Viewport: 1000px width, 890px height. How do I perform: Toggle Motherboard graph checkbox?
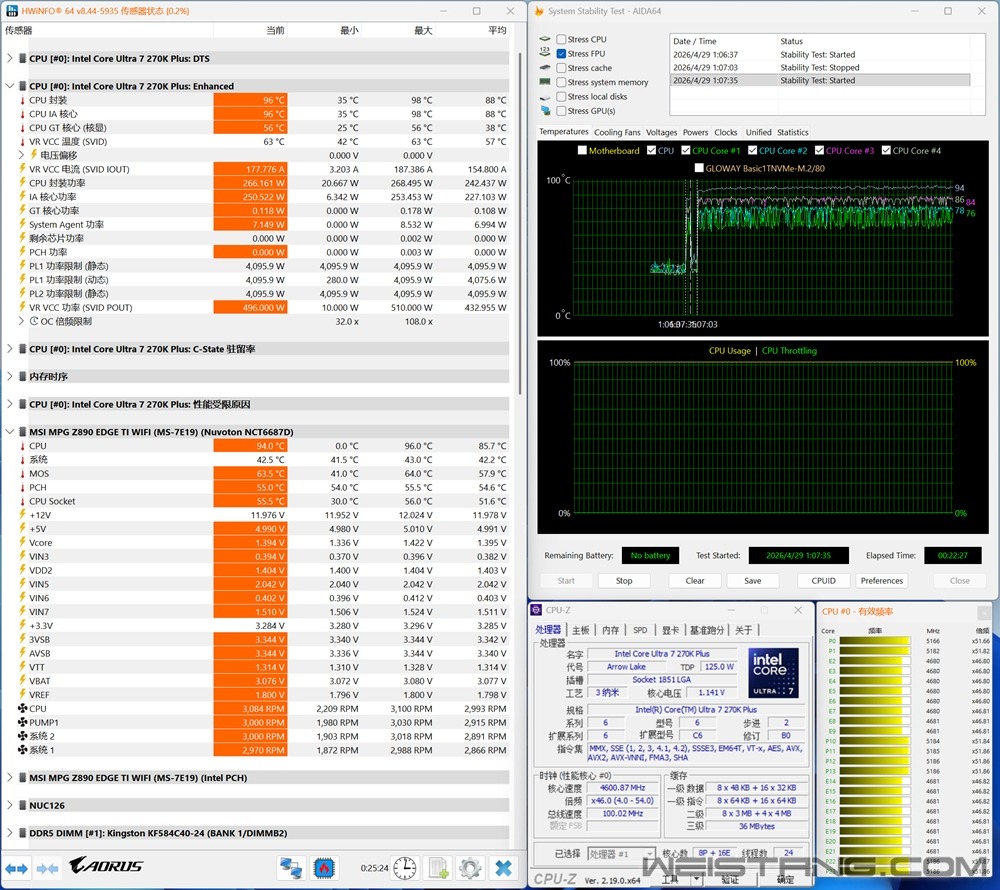coord(582,150)
